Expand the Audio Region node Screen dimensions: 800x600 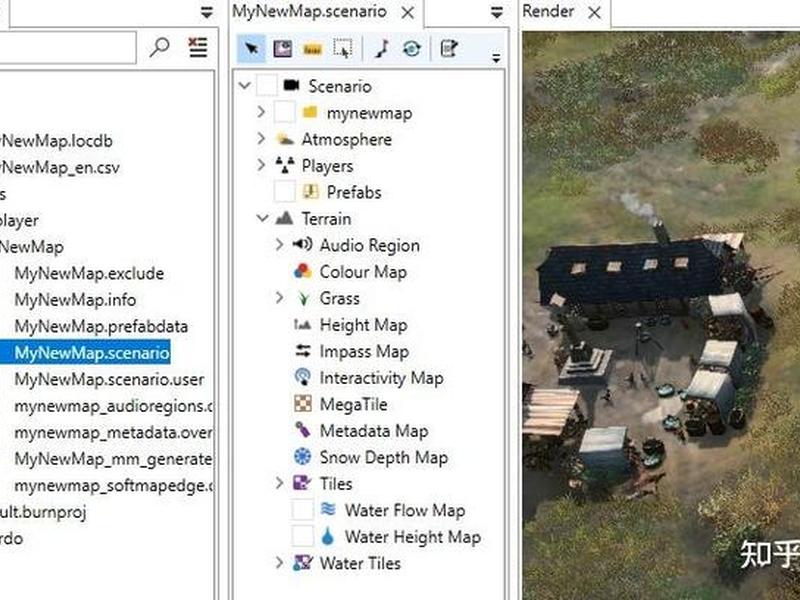[279, 244]
